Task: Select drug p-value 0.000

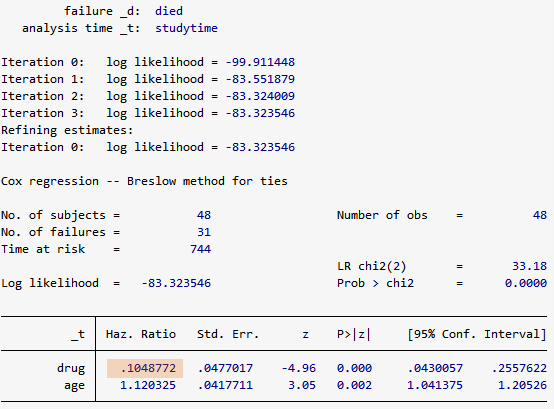Action: [x=354, y=368]
